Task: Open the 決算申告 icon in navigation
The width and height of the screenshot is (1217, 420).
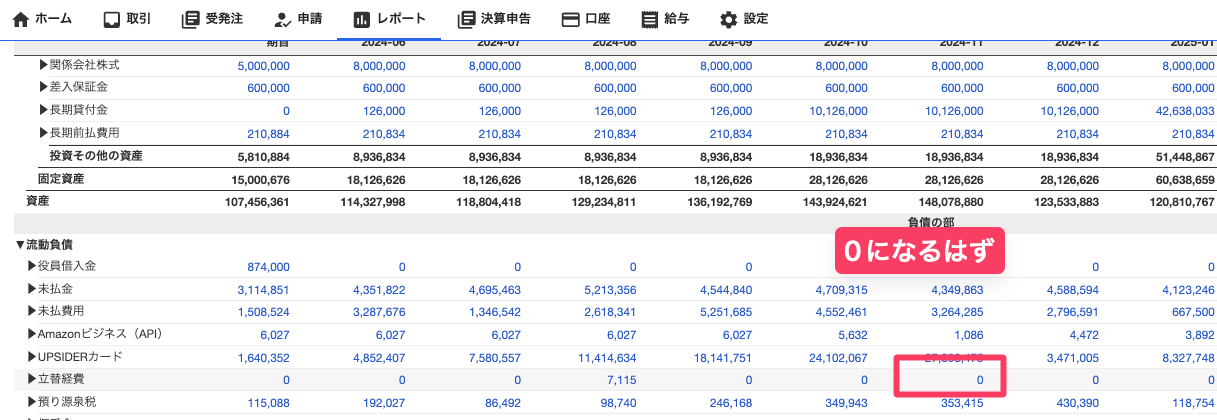Action: pos(465,19)
